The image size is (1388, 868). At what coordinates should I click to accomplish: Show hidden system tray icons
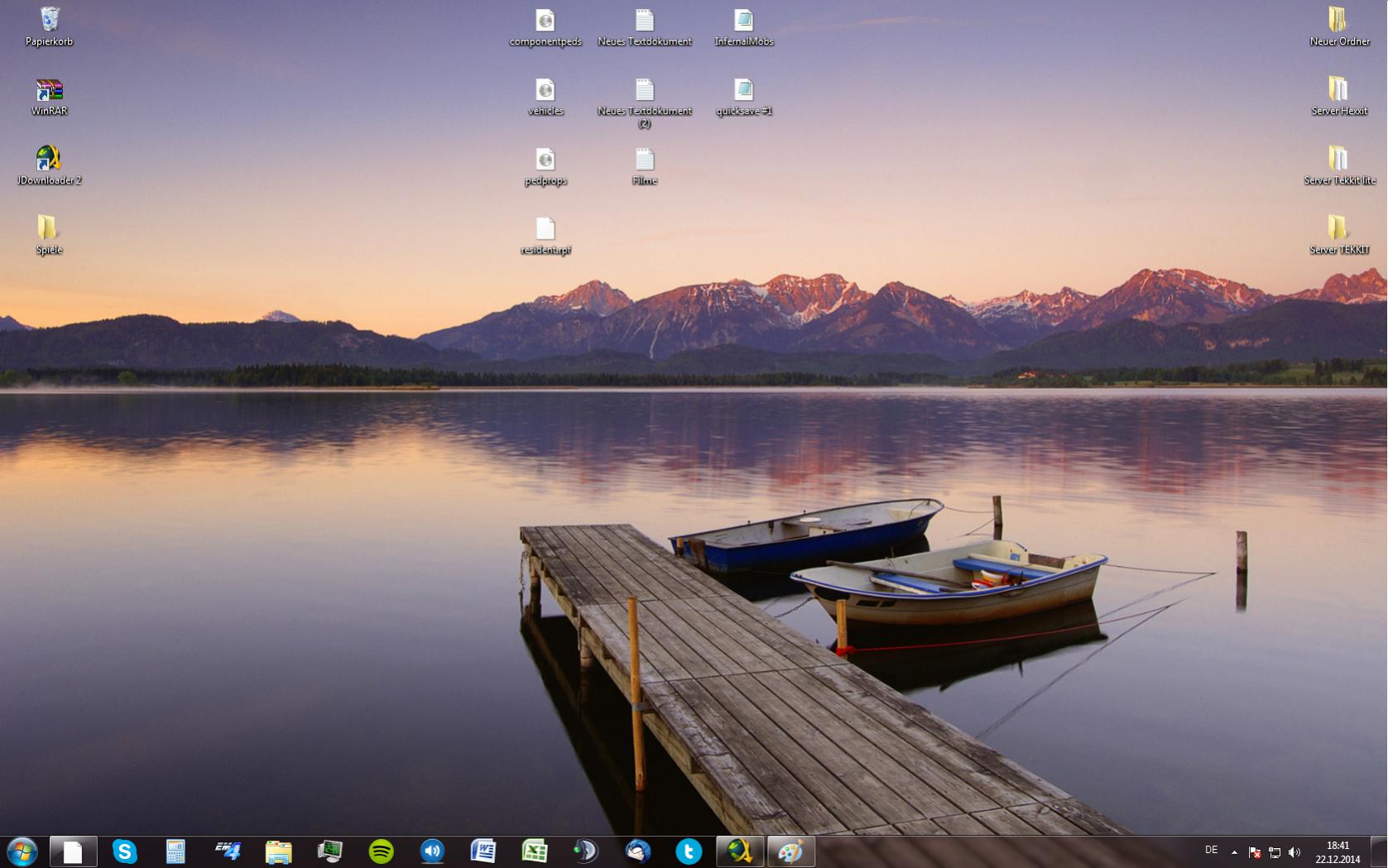pyautogui.click(x=1234, y=851)
